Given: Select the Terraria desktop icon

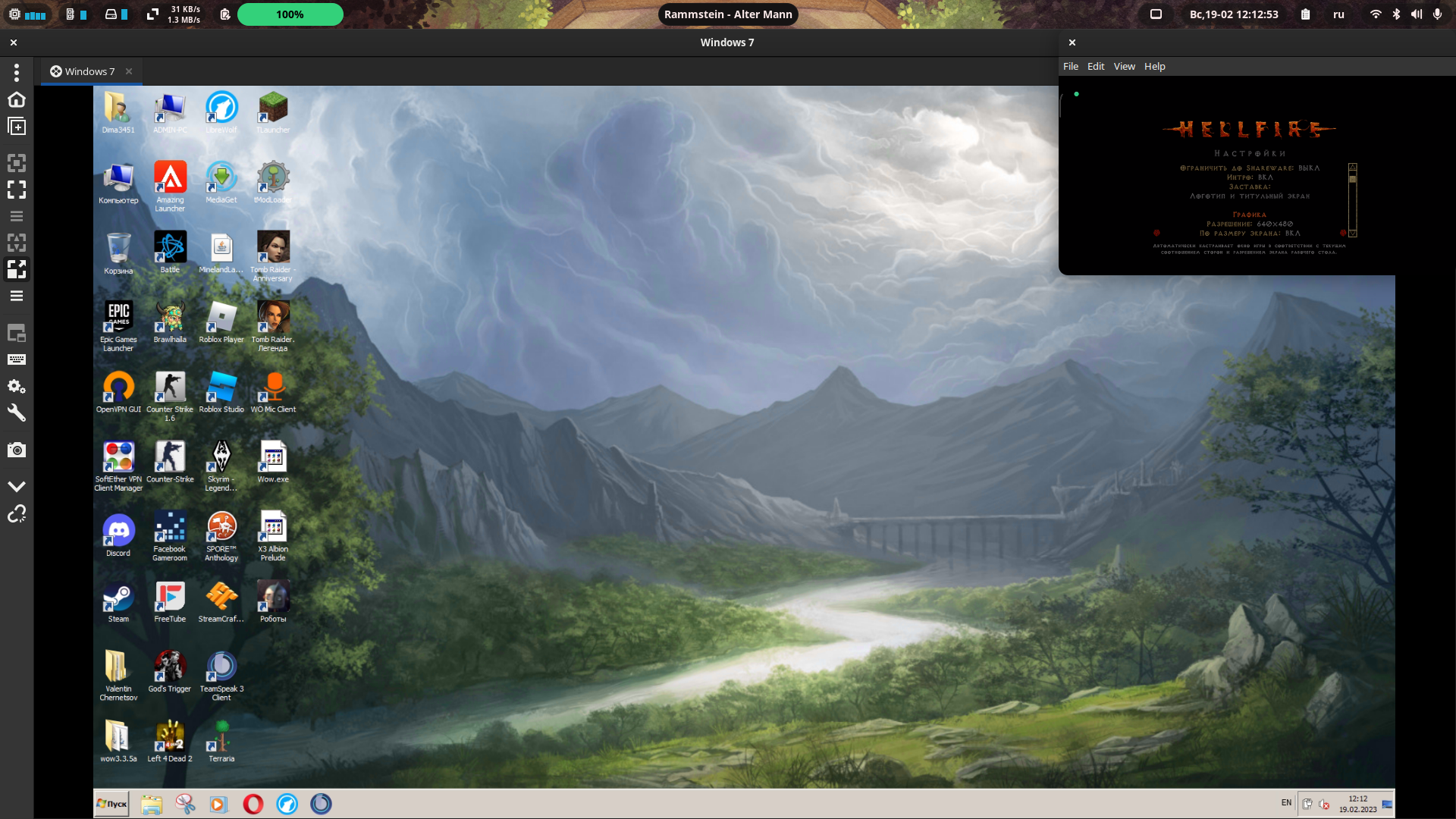Looking at the screenshot, I should 221,742.
